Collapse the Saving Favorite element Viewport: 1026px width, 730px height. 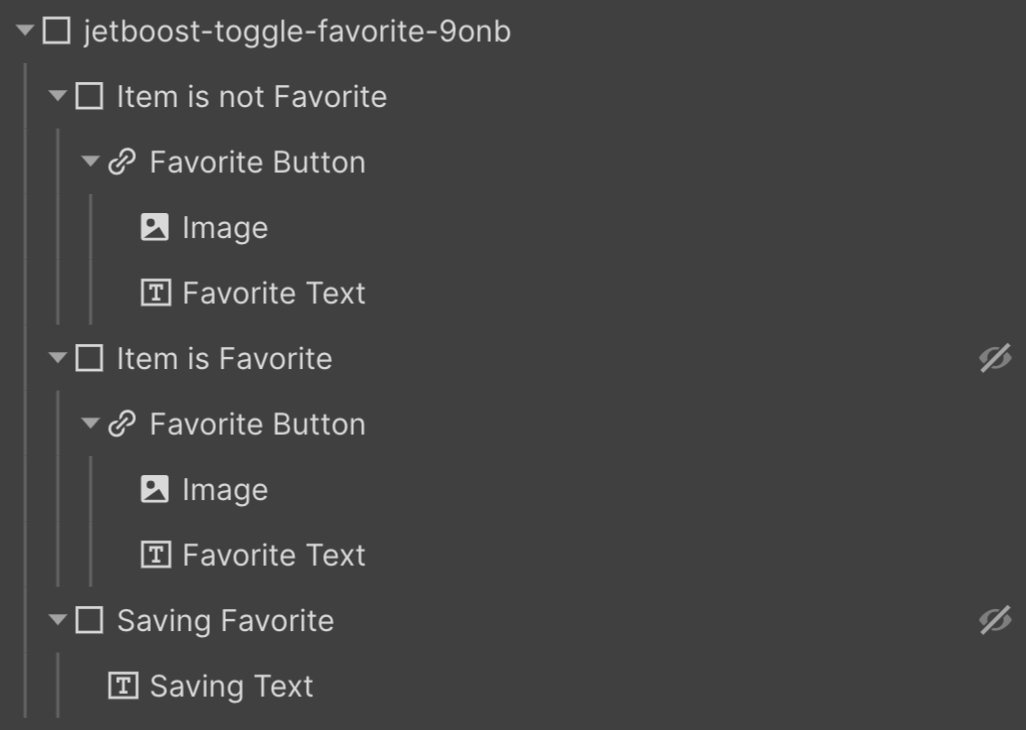(60, 620)
